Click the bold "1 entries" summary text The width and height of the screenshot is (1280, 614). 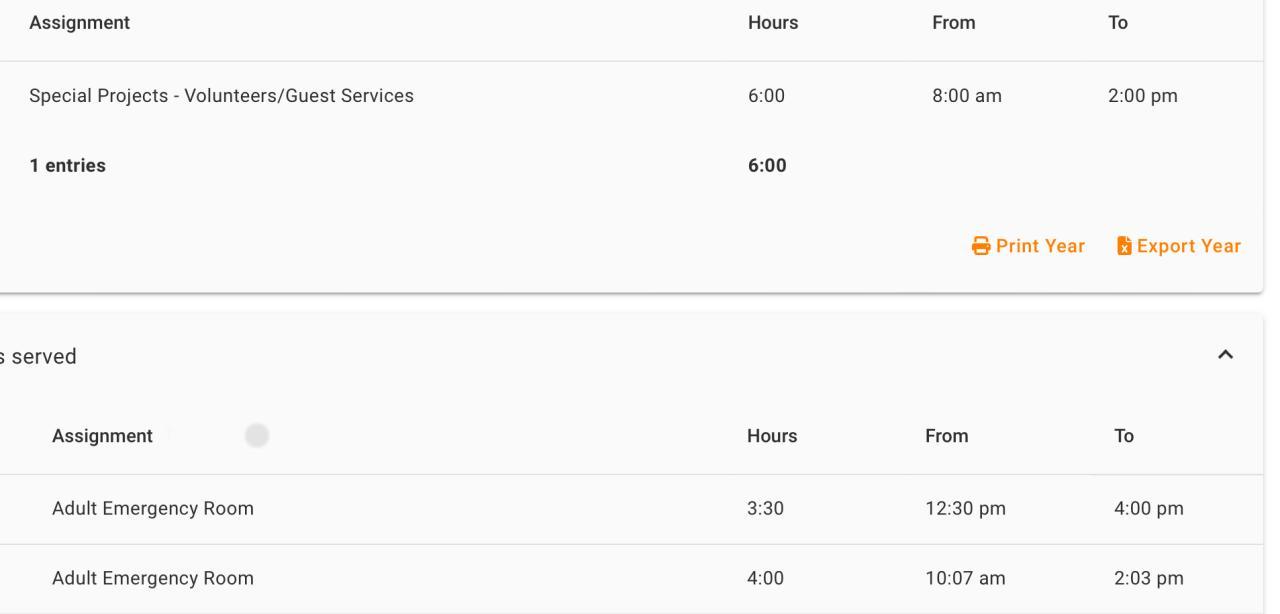point(67,166)
